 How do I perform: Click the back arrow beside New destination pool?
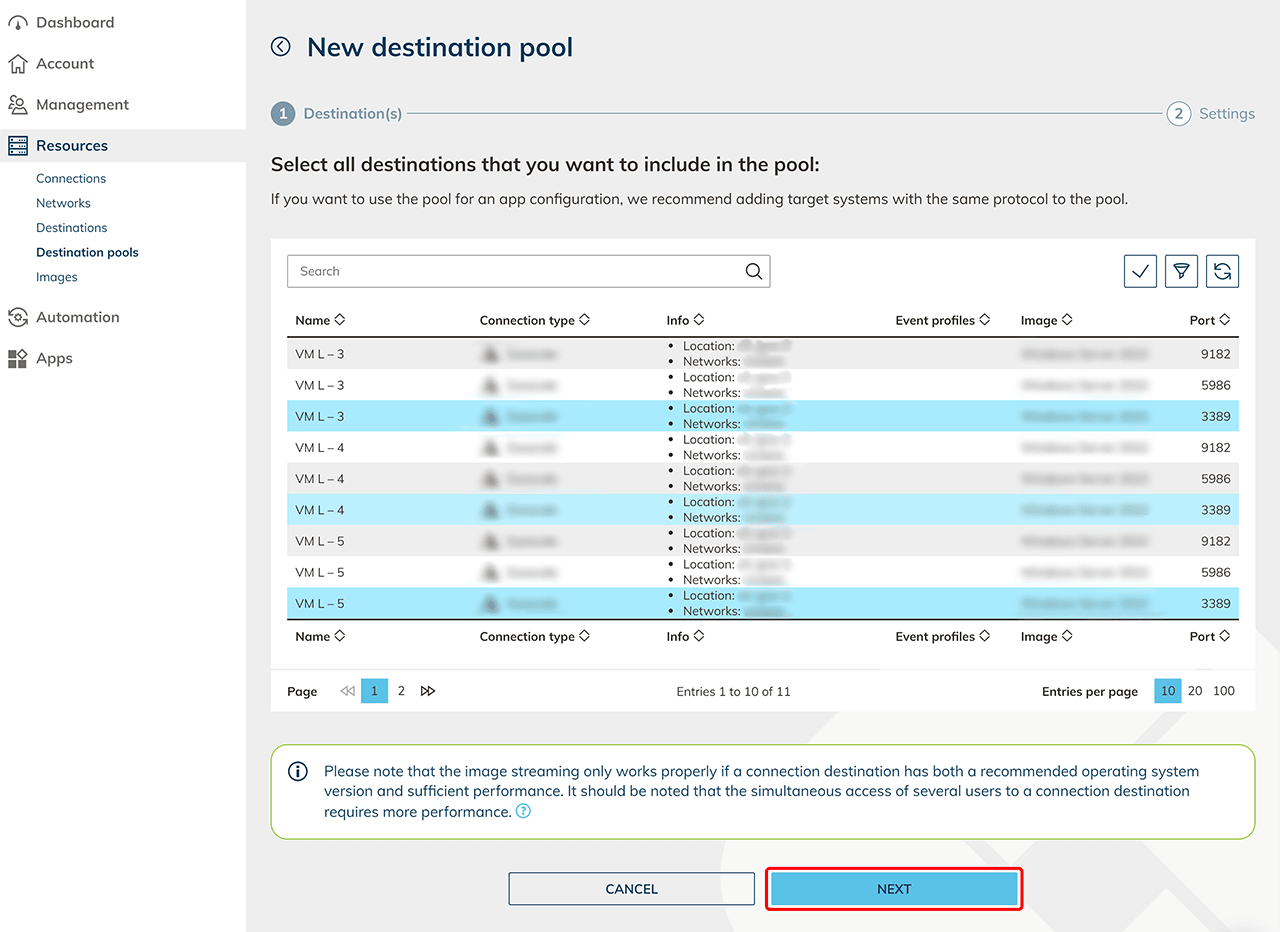(x=281, y=47)
